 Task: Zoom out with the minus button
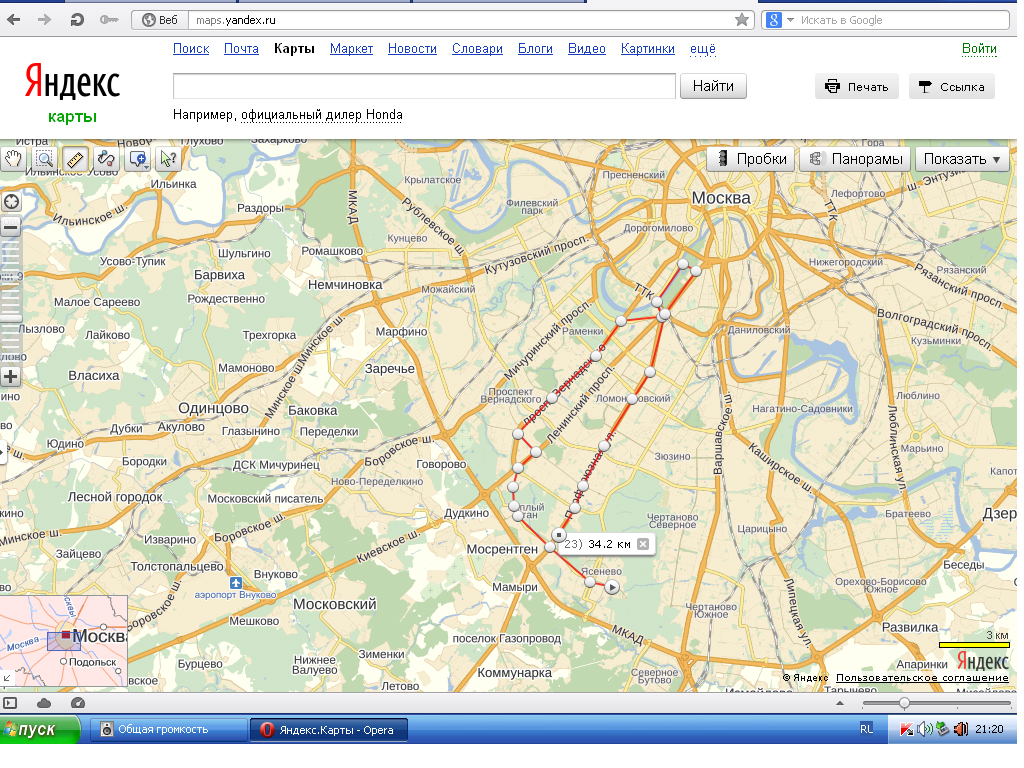[x=12, y=227]
